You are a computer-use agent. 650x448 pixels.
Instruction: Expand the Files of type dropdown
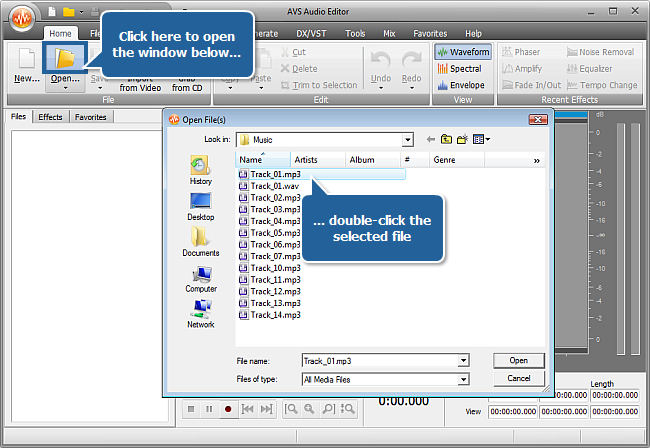(x=463, y=379)
